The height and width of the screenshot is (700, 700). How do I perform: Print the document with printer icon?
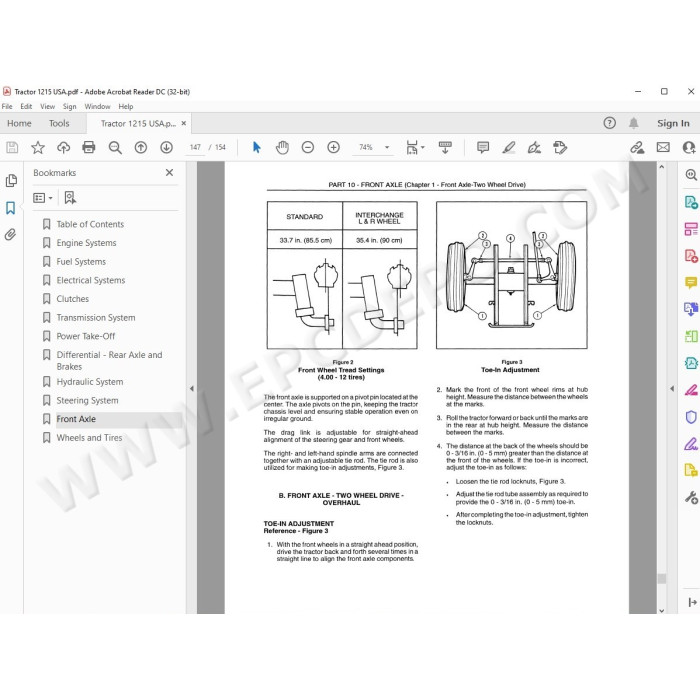pyautogui.click(x=89, y=147)
